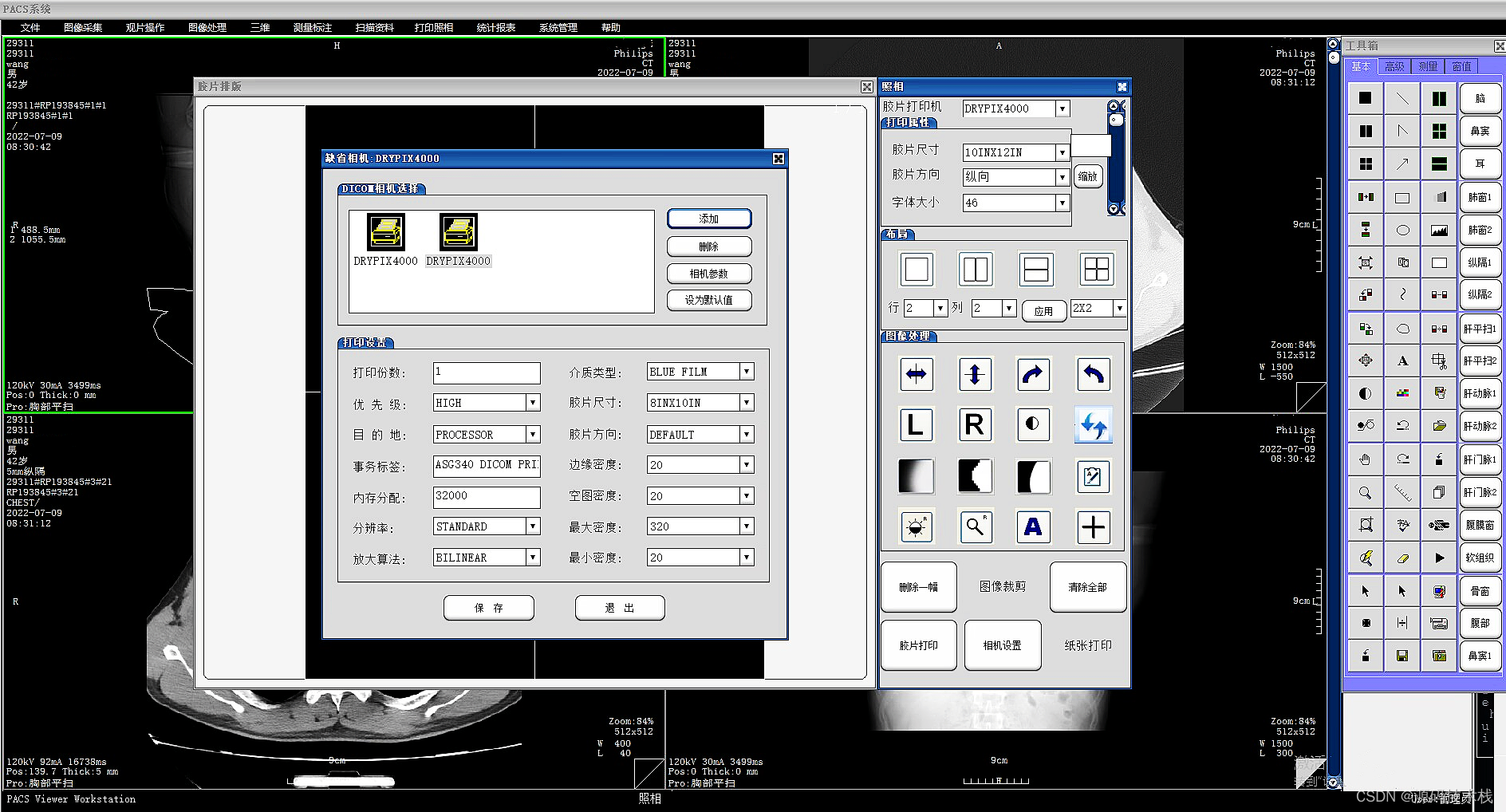
Task: Click the R marker icon
Action: pos(975,425)
